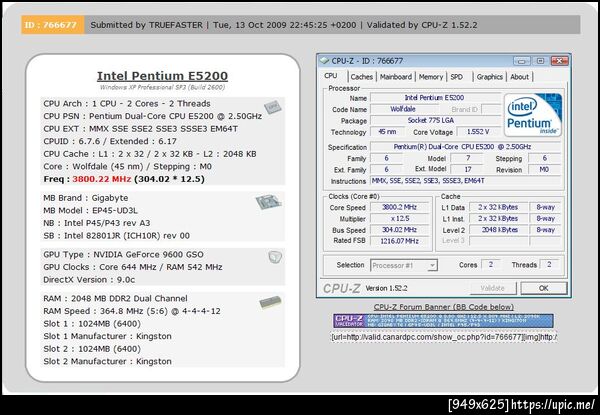Click the CPU-Z title bar app icon
The image size is (600, 415).
[x=324, y=61]
